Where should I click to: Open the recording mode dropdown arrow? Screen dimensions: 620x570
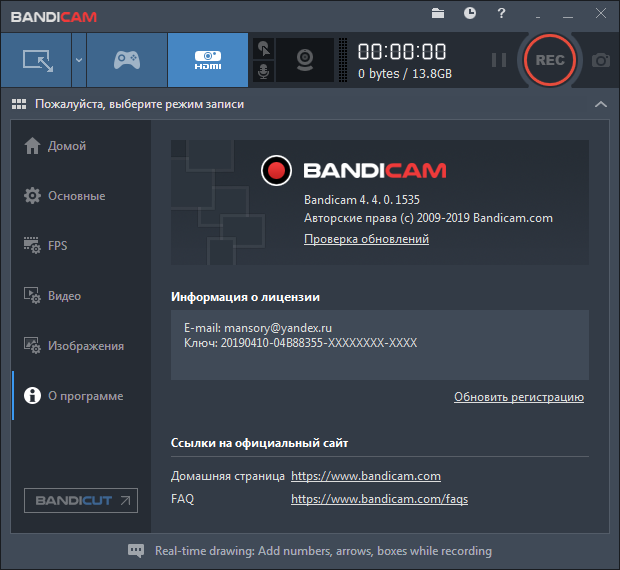point(78,60)
